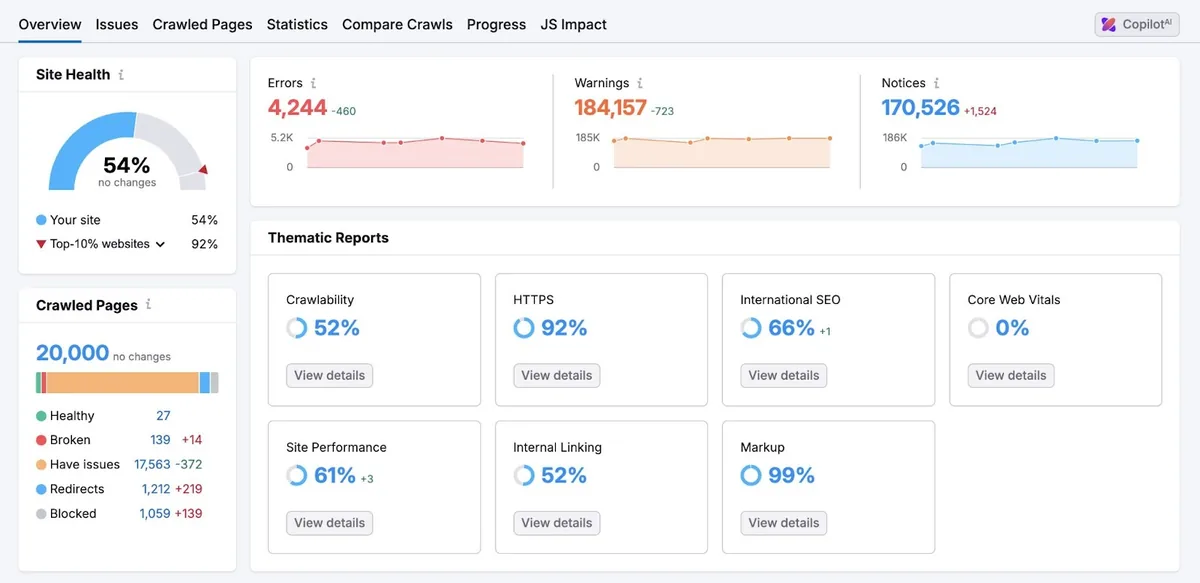This screenshot has width=1200, height=583.
Task: Click the Notices count 170,526
Action: [x=920, y=107]
